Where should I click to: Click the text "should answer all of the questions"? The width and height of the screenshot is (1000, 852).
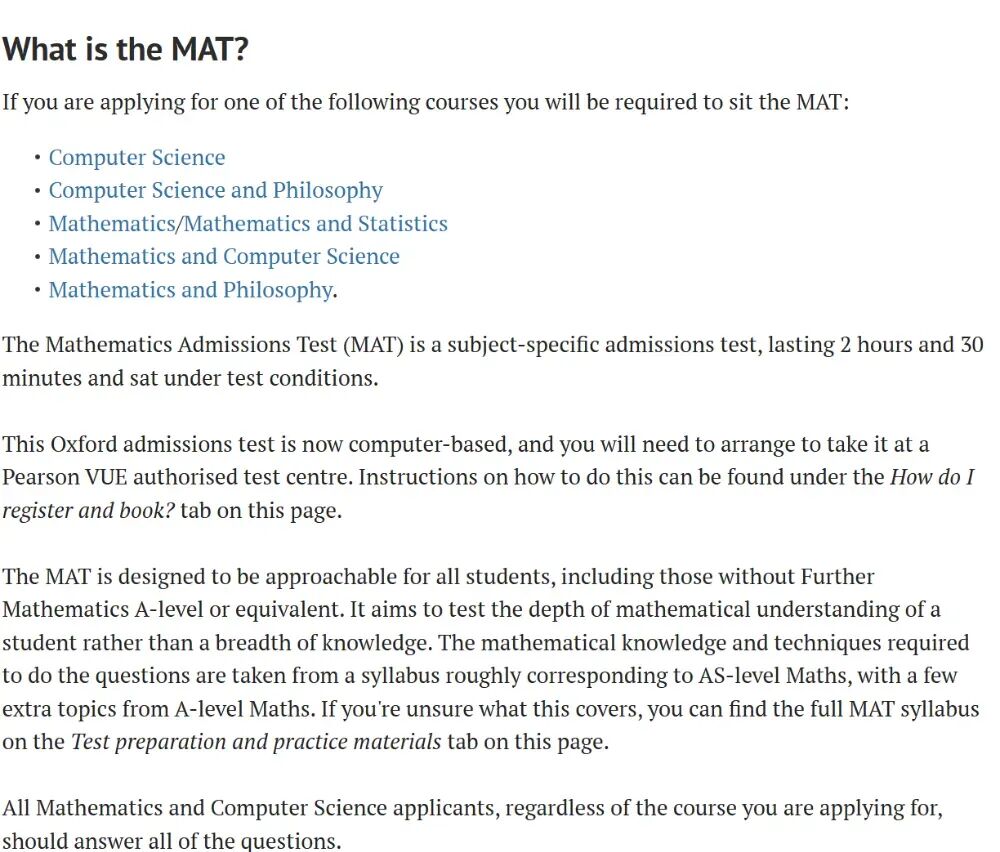[x=171, y=841]
